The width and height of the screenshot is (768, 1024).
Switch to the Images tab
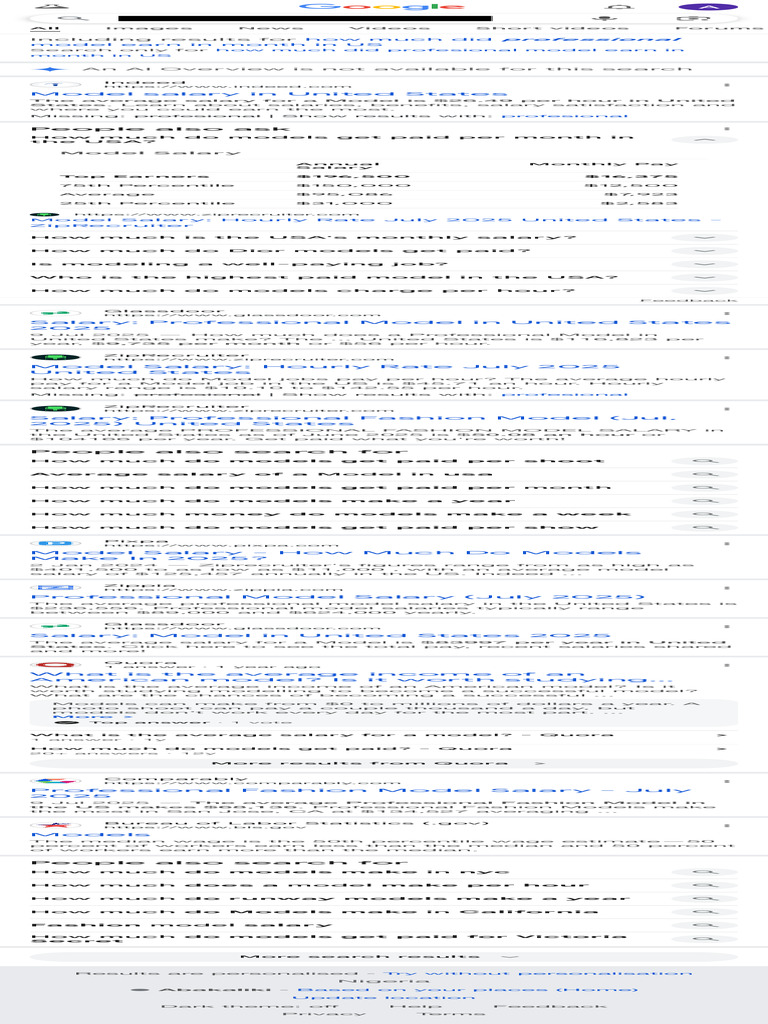tap(150, 28)
